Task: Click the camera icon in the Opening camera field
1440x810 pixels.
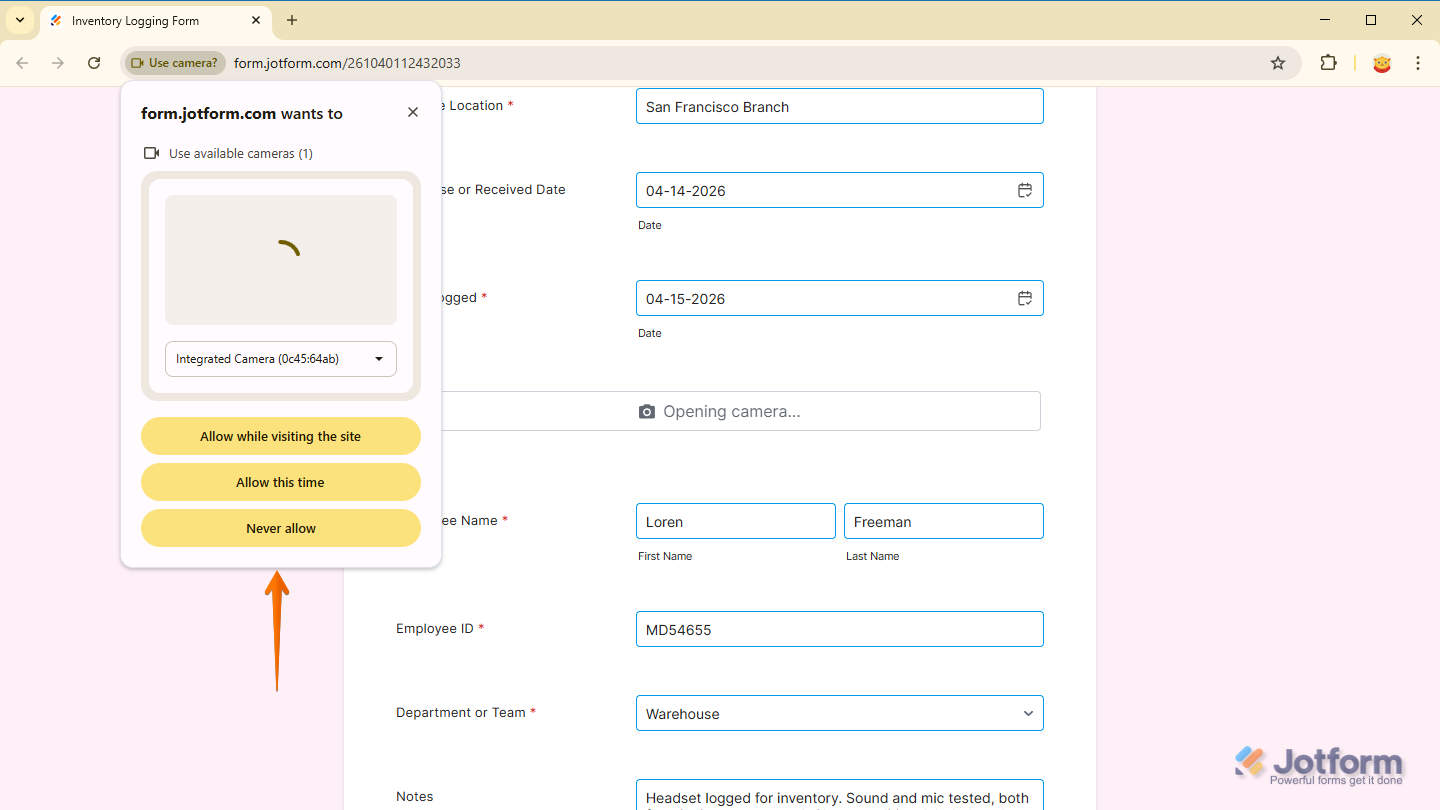Action: click(646, 411)
